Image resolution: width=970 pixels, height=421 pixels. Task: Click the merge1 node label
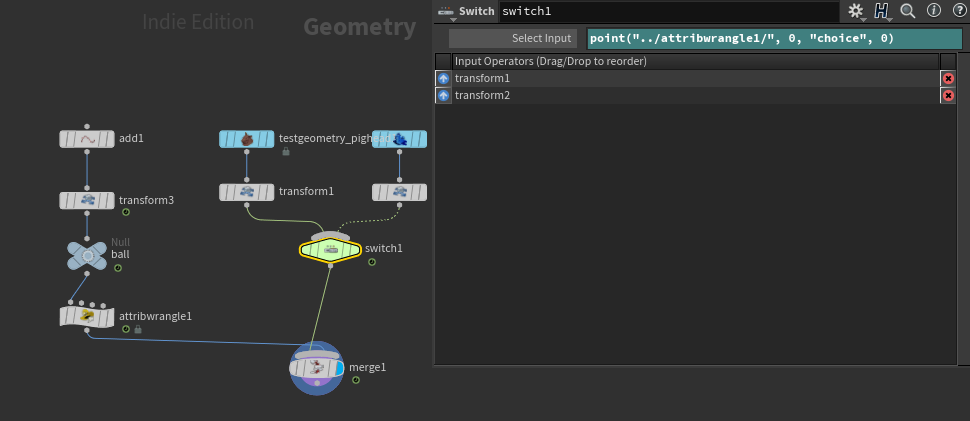tap(367, 367)
